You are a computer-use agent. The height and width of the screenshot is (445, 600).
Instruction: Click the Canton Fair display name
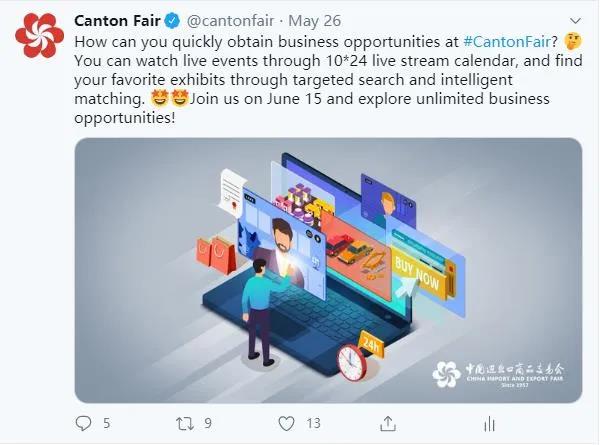[117, 21]
